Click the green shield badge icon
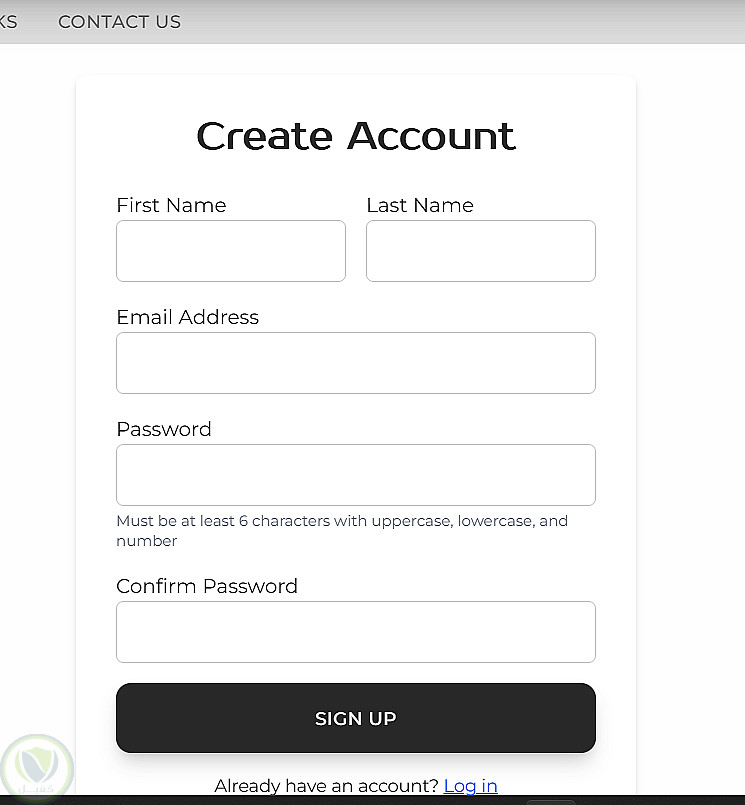745x805 pixels. pos(36,770)
